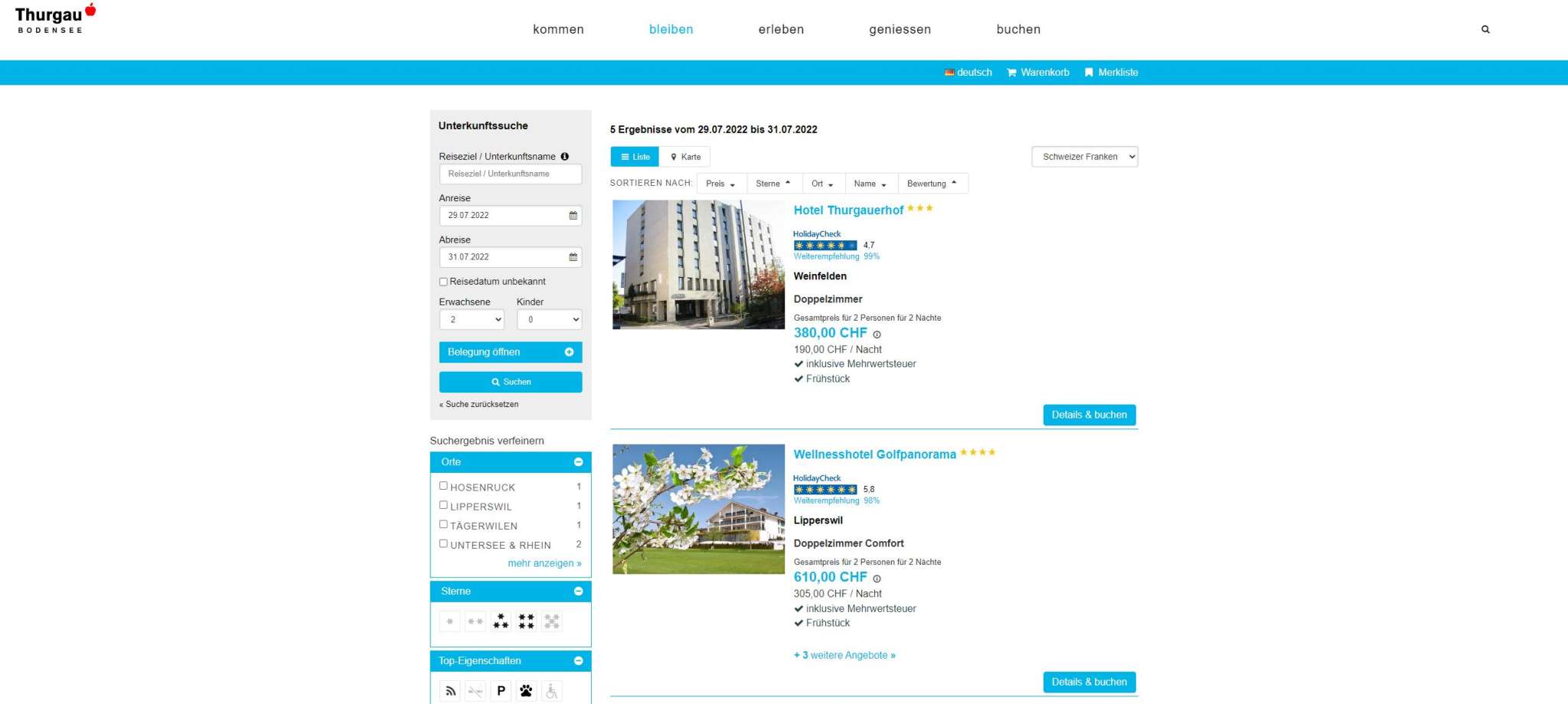Click the Reiseziel / Unterkunftsname input field
Image resolution: width=1568 pixels, height=704 pixels.
click(510, 174)
